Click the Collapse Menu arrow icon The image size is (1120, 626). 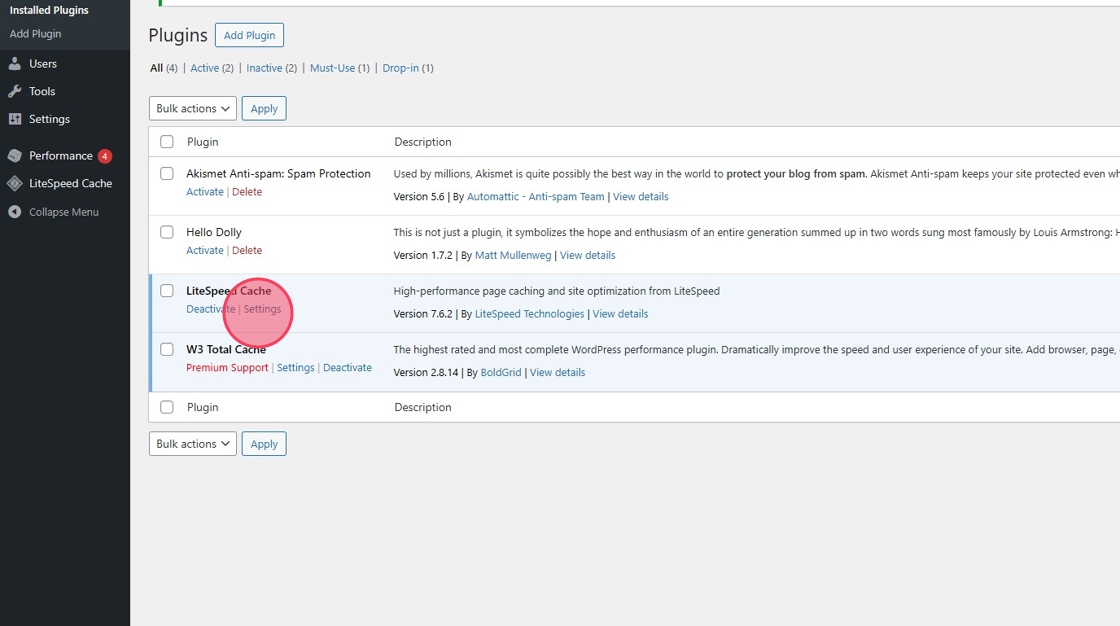tap(15, 212)
